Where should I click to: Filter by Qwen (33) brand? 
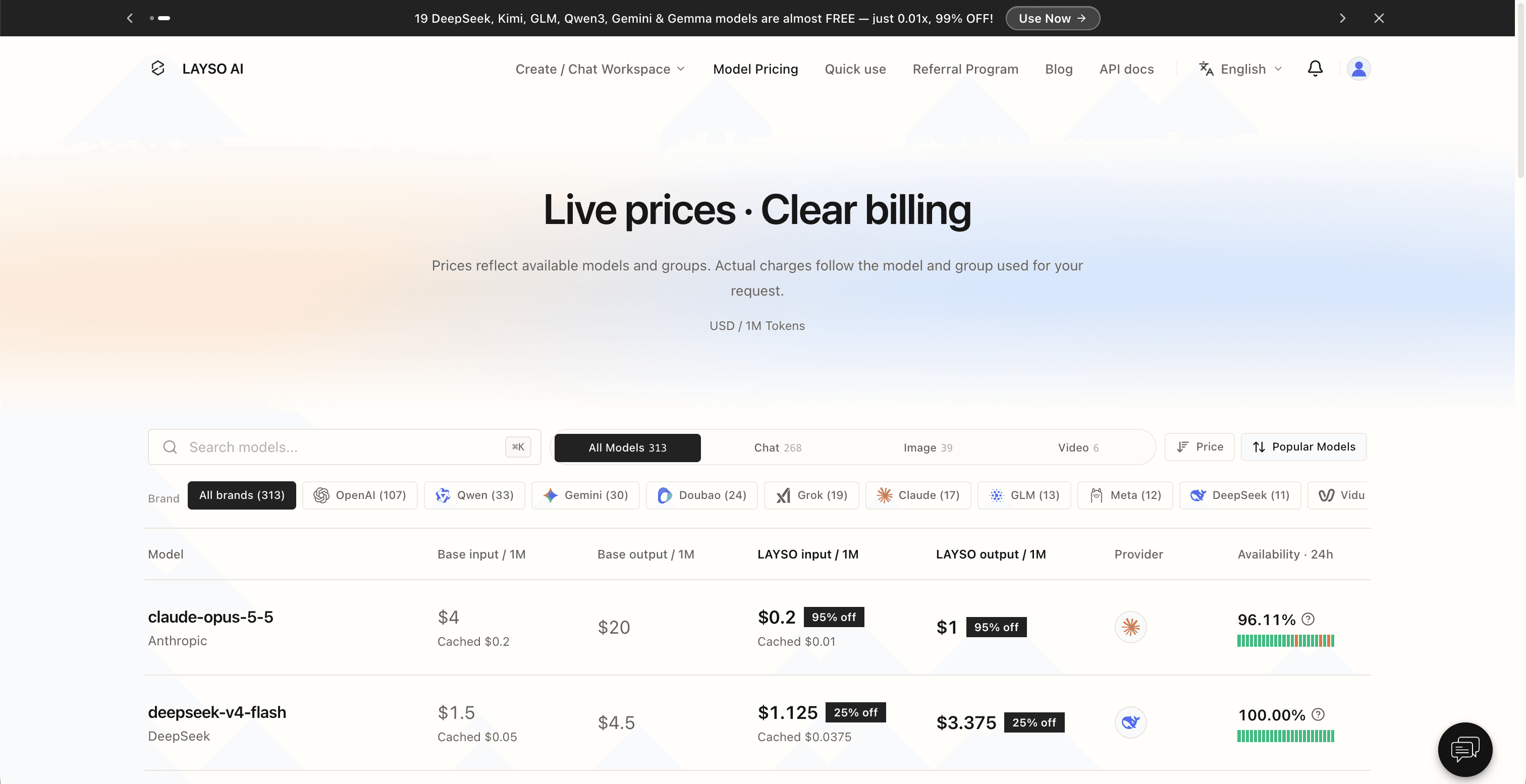pyautogui.click(x=474, y=495)
